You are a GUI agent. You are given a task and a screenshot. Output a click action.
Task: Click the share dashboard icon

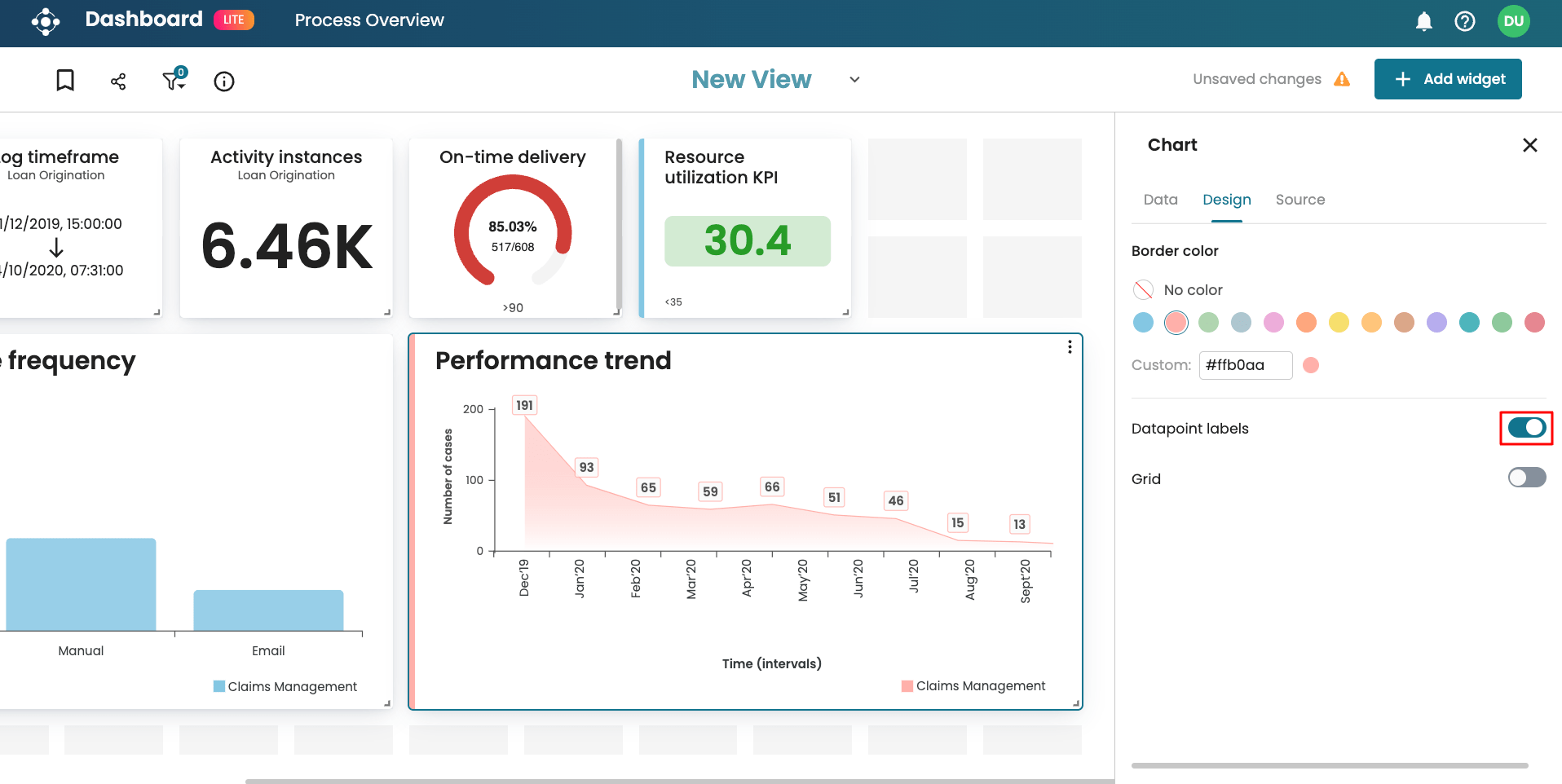[117, 79]
